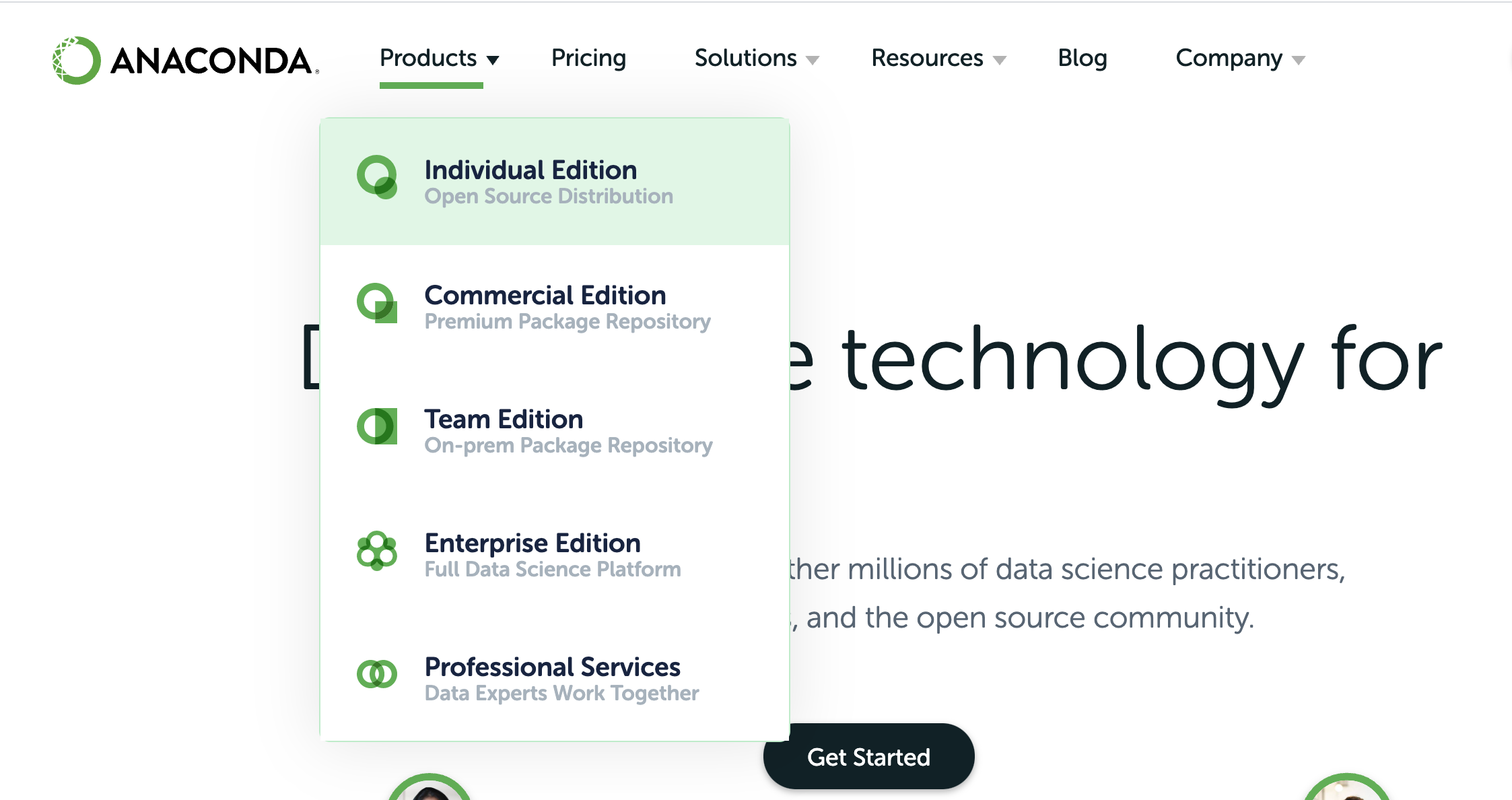
Task: Expand the Resources dropdown arrow
Action: (x=1000, y=61)
